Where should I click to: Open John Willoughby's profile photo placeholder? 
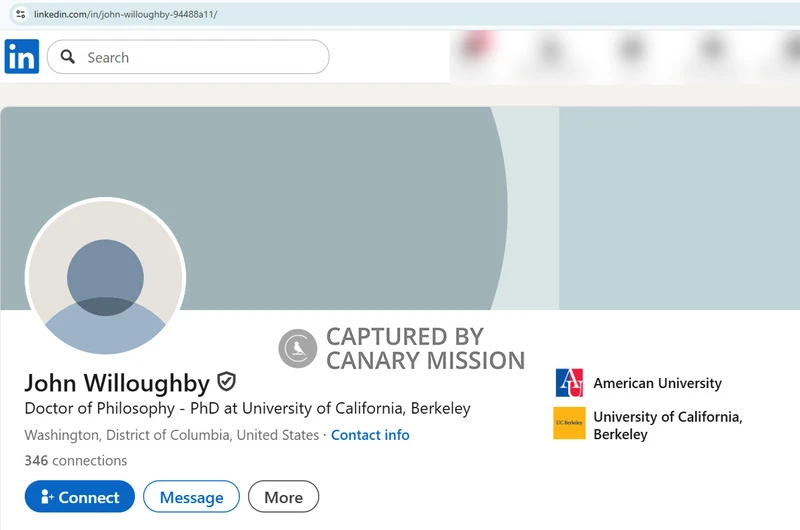[105, 276]
